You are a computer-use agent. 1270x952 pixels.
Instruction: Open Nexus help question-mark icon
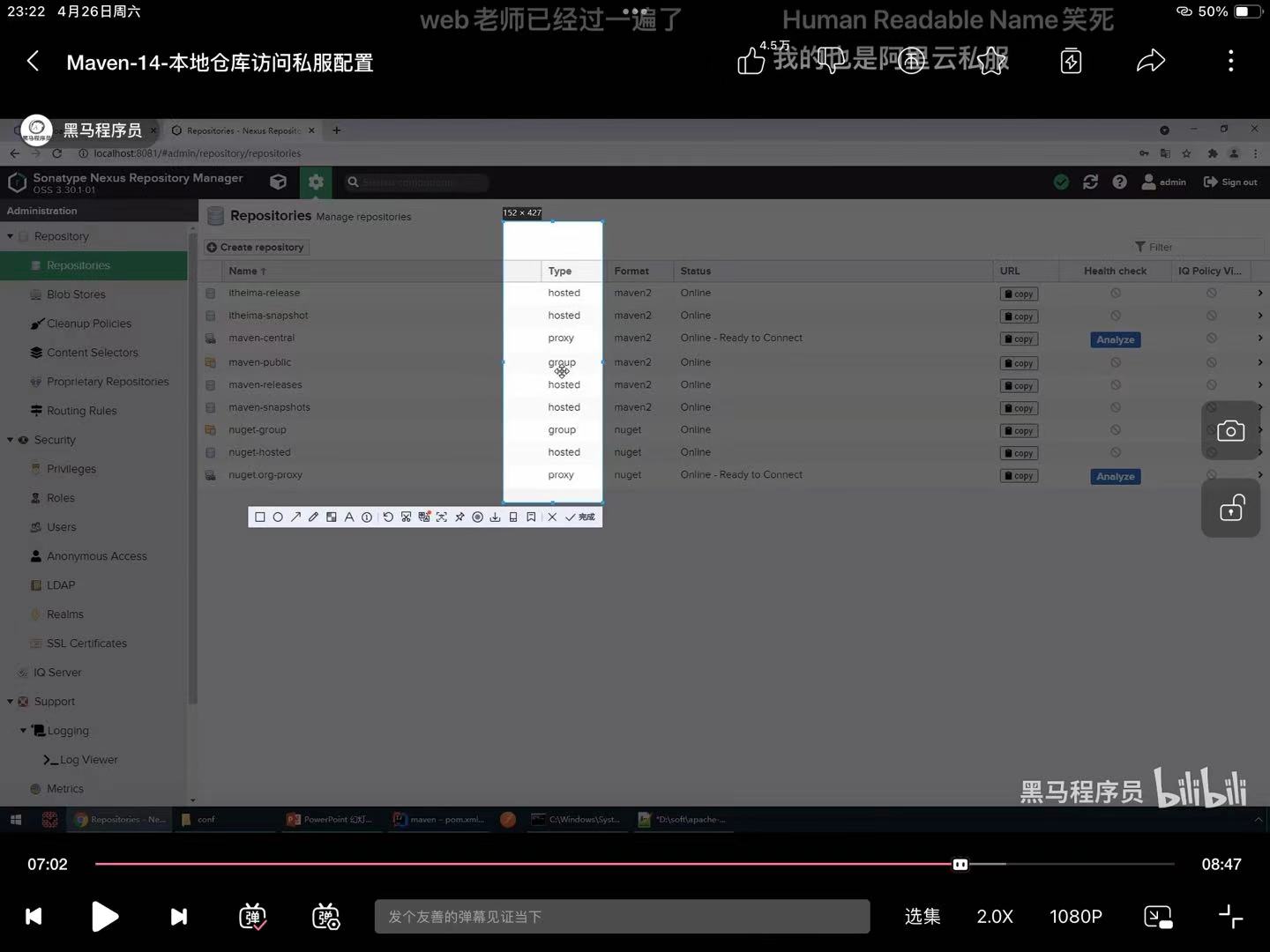click(1119, 182)
